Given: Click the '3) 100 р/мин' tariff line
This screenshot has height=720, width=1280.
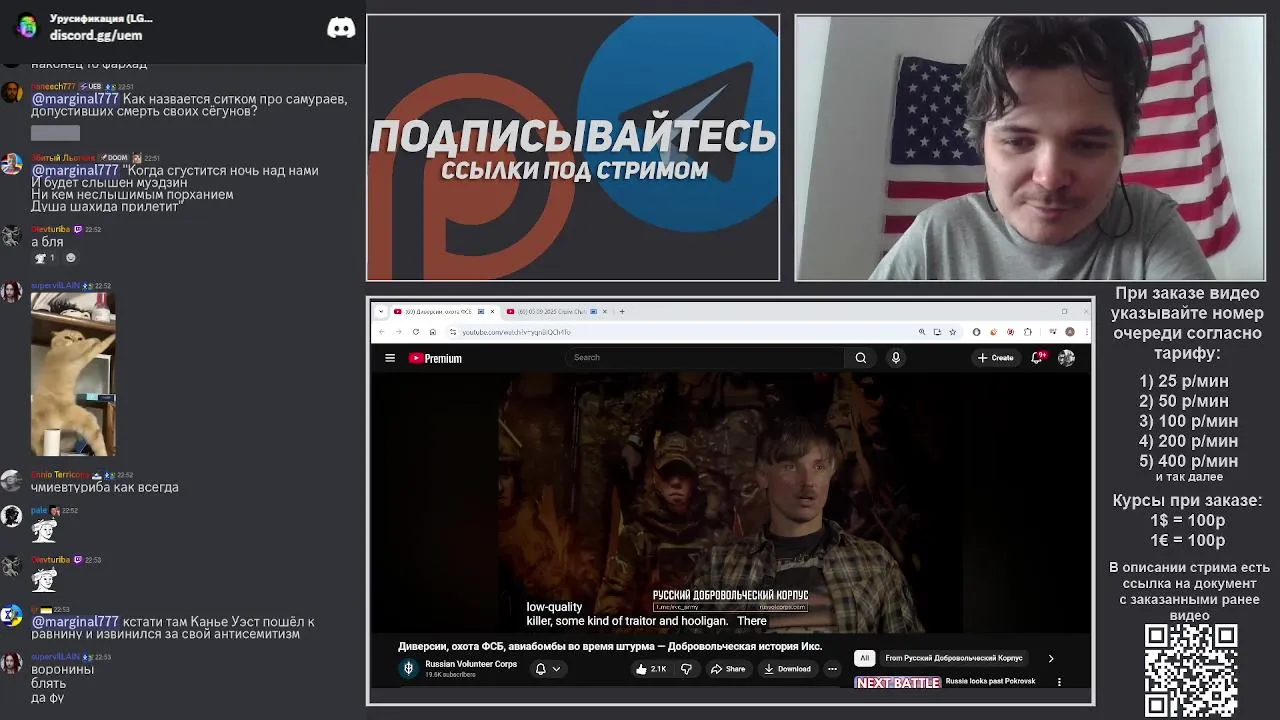Looking at the screenshot, I should tap(1188, 421).
